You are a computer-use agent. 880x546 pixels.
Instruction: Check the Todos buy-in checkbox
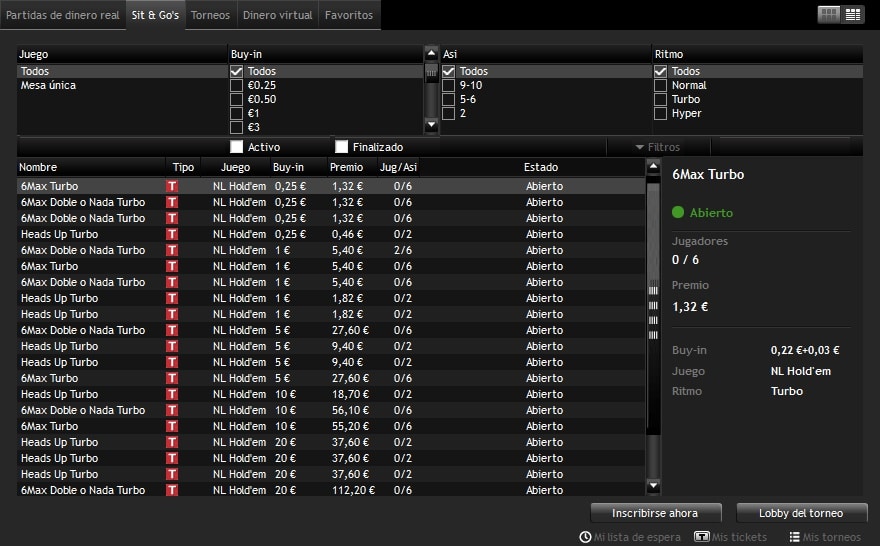tap(236, 71)
